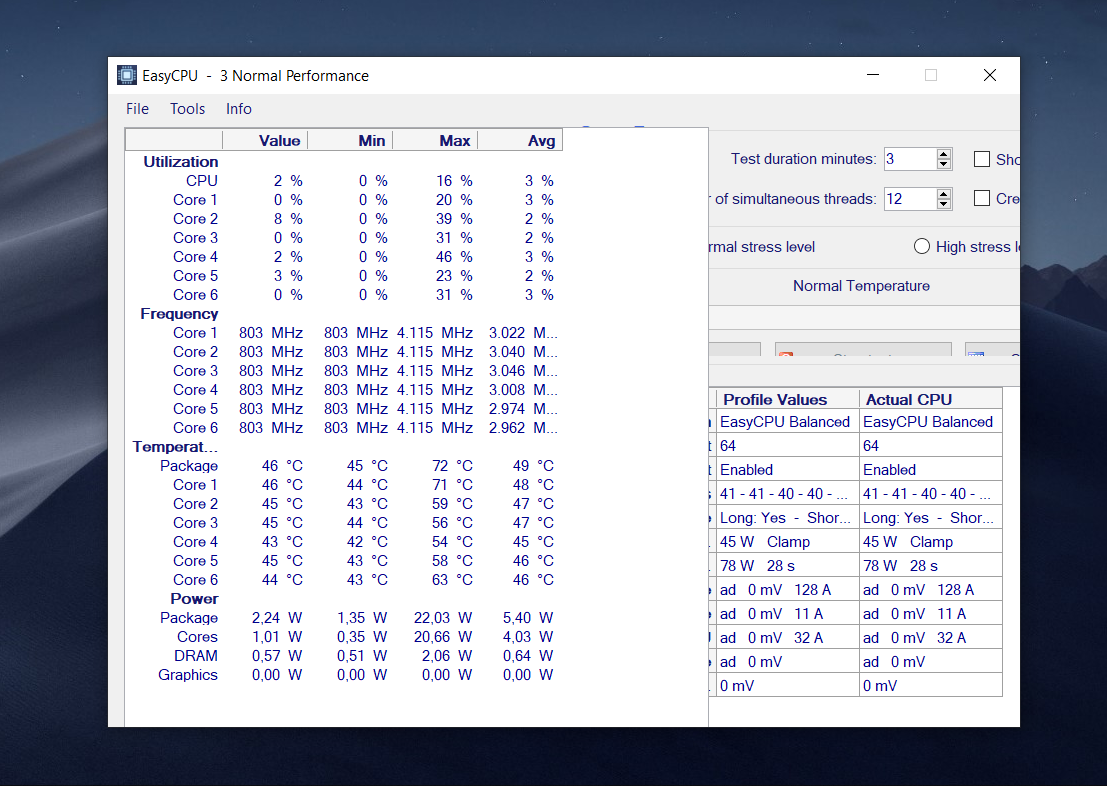Select the truncated "Temperat..." section heading
Image resolution: width=1107 pixels, height=786 pixels.
(175, 447)
